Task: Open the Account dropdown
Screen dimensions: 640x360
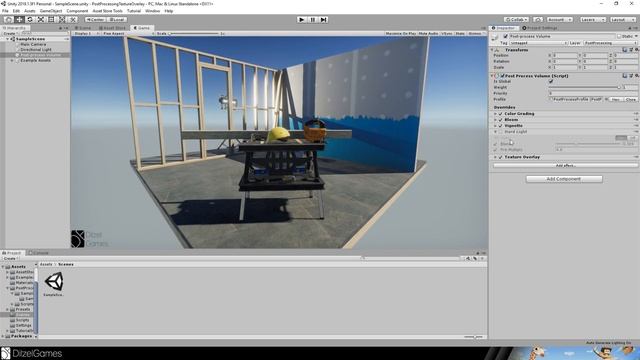Action: click(x=560, y=20)
